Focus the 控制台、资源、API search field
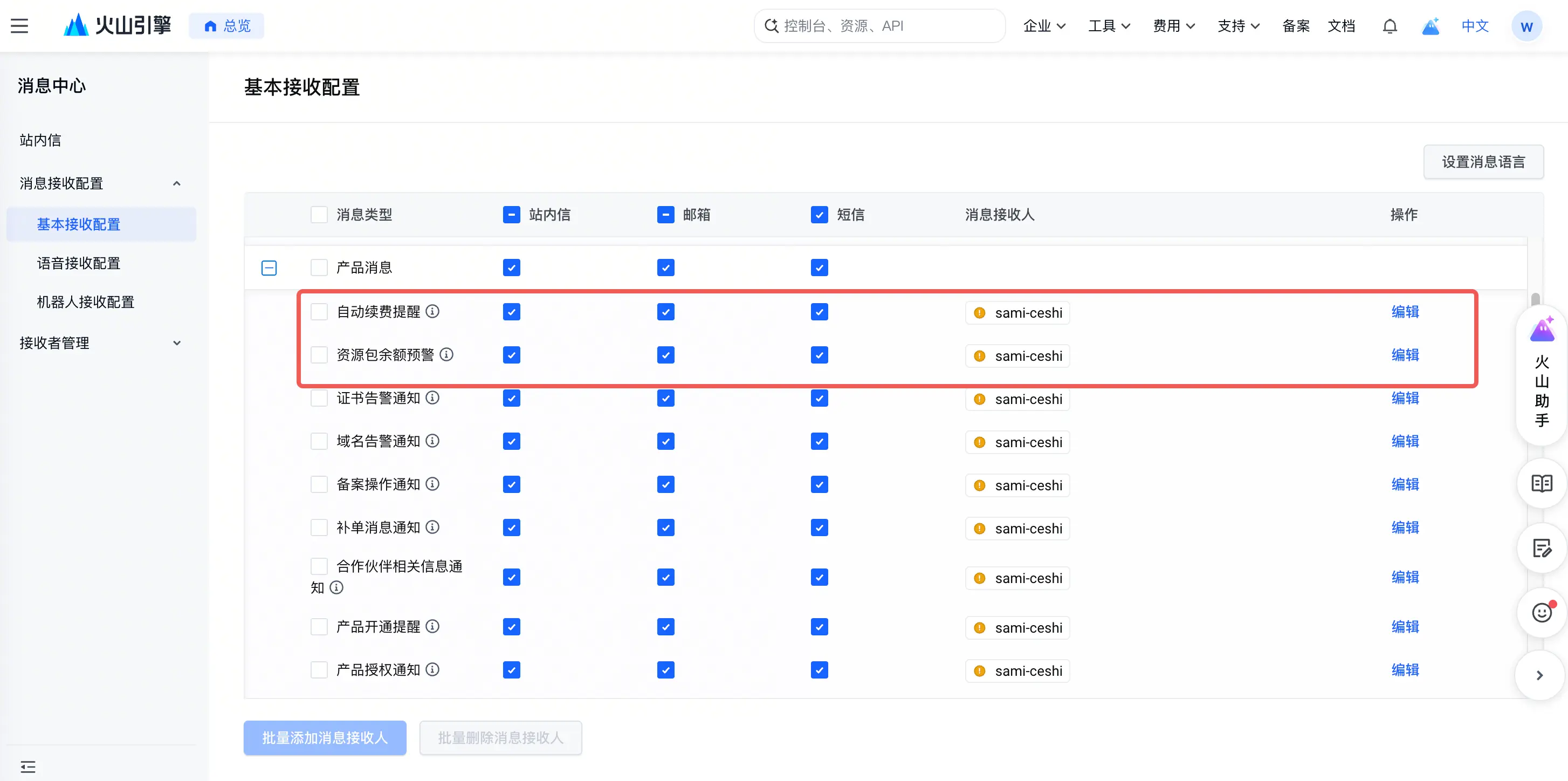 (879, 25)
